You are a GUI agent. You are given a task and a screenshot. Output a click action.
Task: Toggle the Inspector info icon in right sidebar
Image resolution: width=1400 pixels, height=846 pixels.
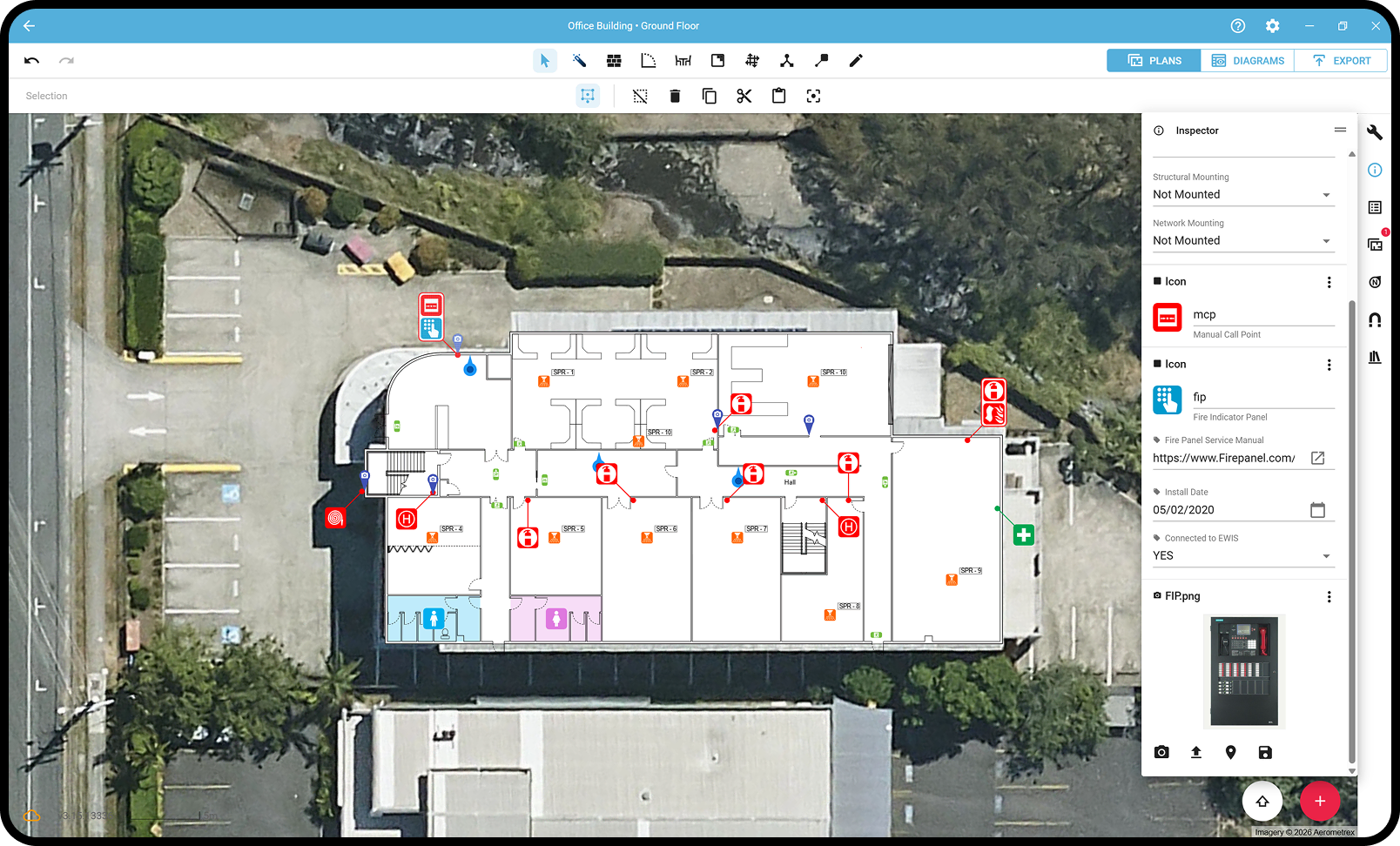point(1376,170)
